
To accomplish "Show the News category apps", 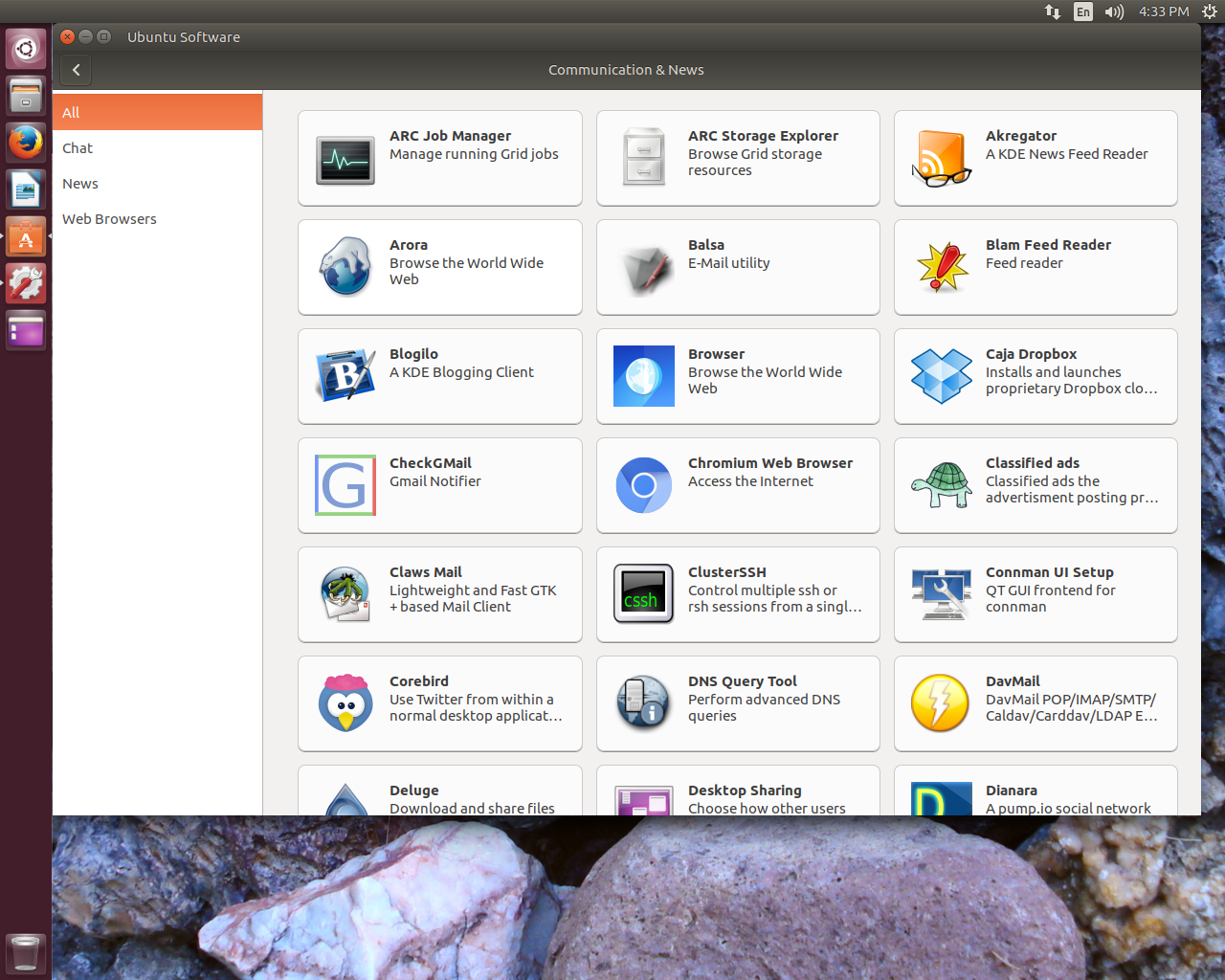I will pyautogui.click(x=157, y=183).
